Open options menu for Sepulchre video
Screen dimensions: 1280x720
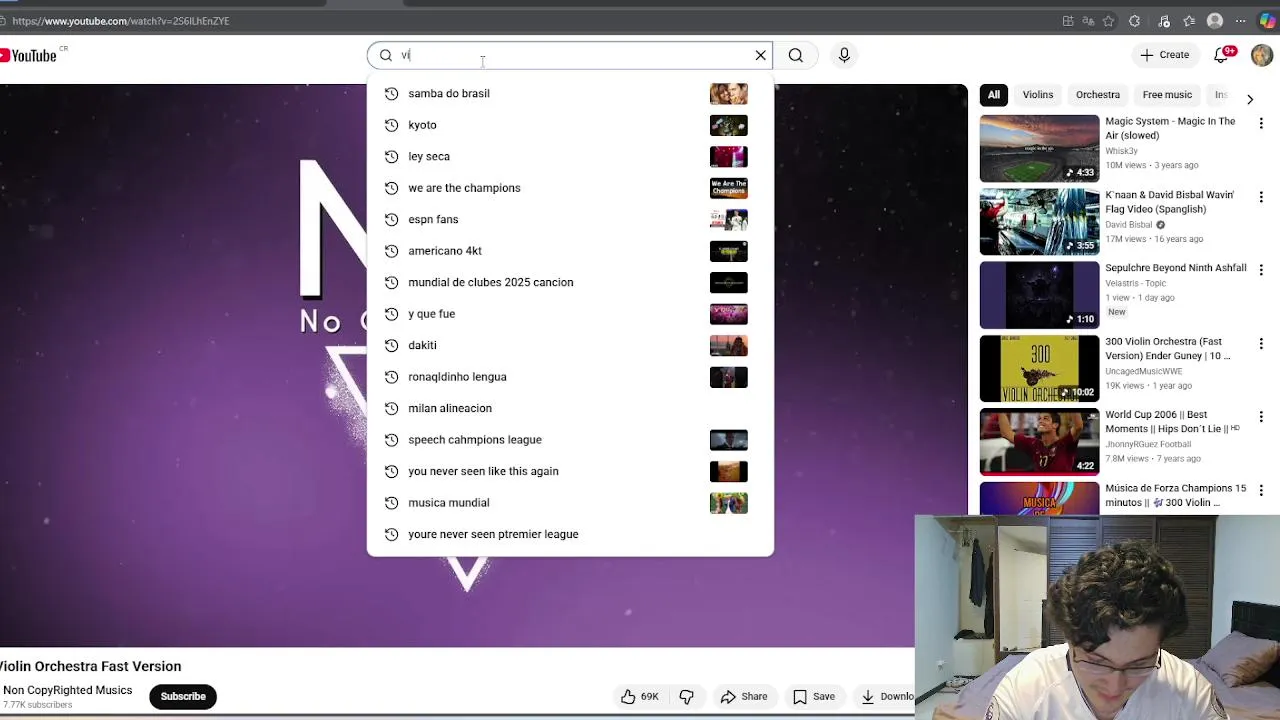click(x=1261, y=270)
